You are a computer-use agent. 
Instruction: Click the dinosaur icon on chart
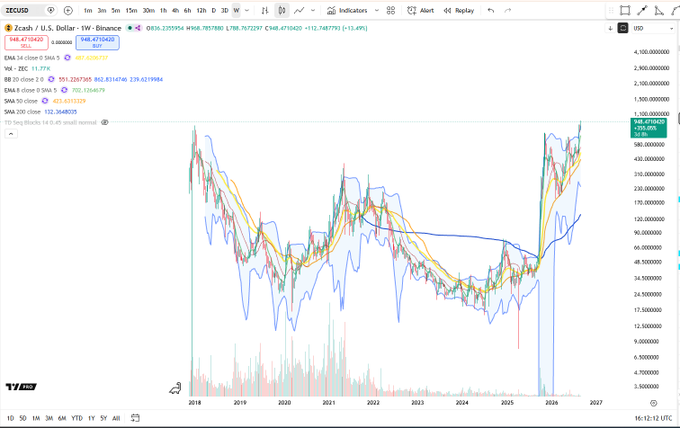(x=175, y=388)
